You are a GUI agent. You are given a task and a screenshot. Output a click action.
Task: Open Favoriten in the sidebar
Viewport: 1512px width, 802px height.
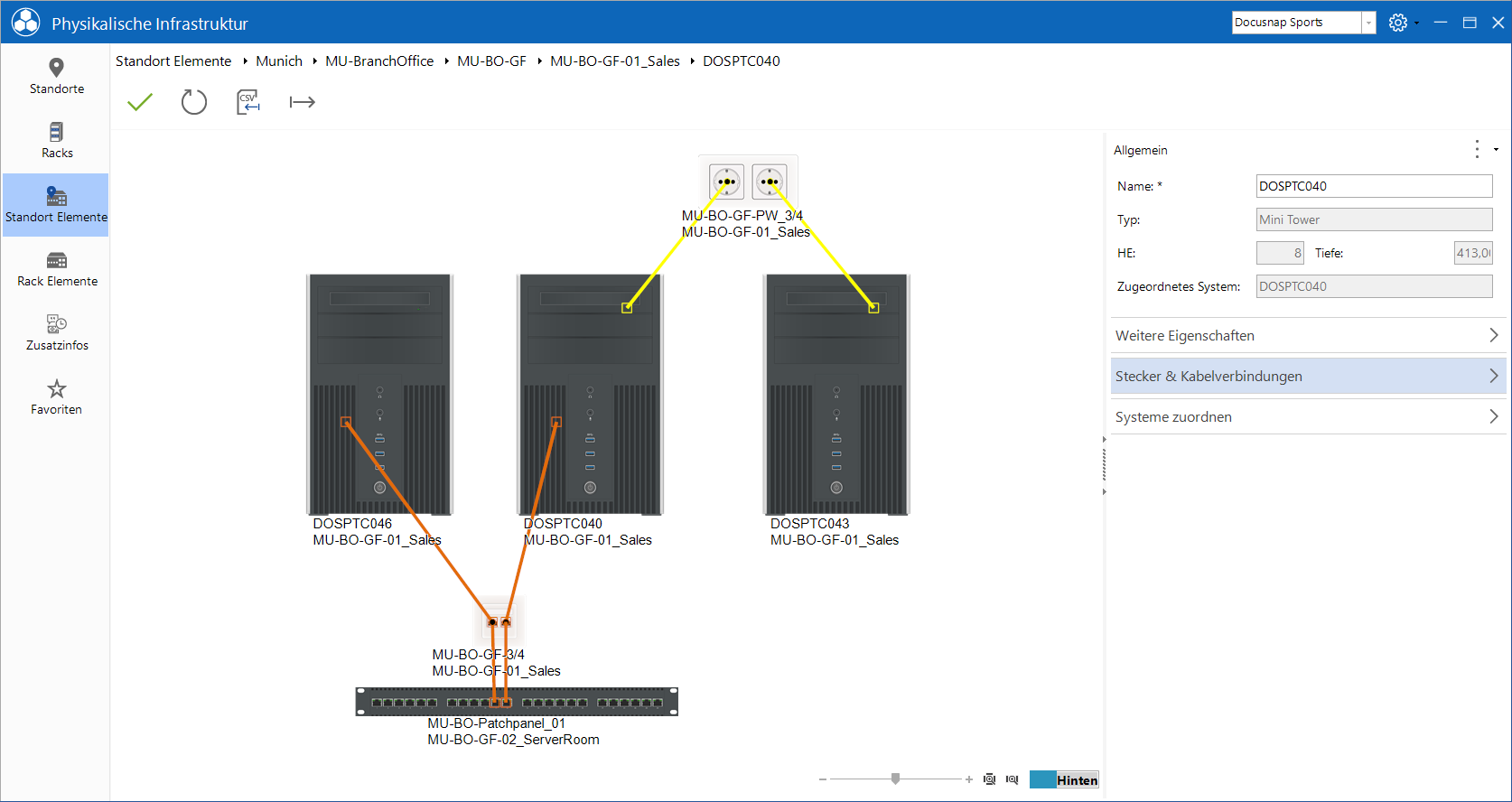(56, 397)
